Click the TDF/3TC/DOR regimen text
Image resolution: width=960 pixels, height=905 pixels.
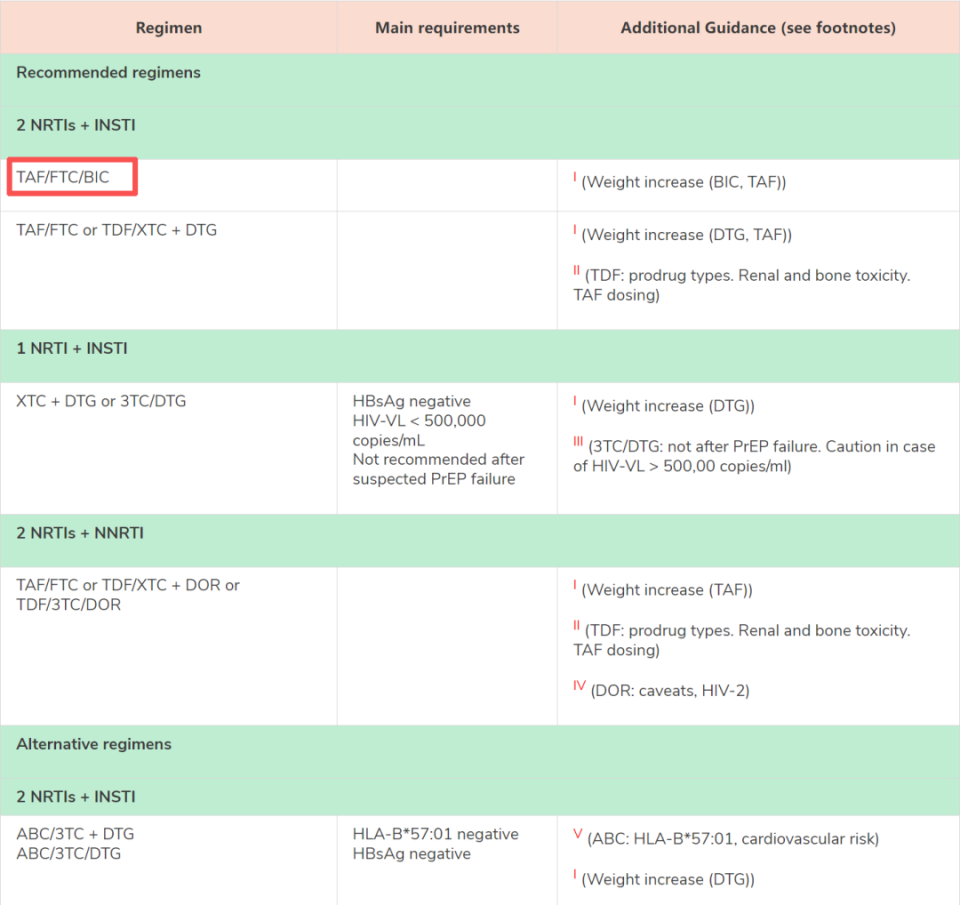click(68, 605)
